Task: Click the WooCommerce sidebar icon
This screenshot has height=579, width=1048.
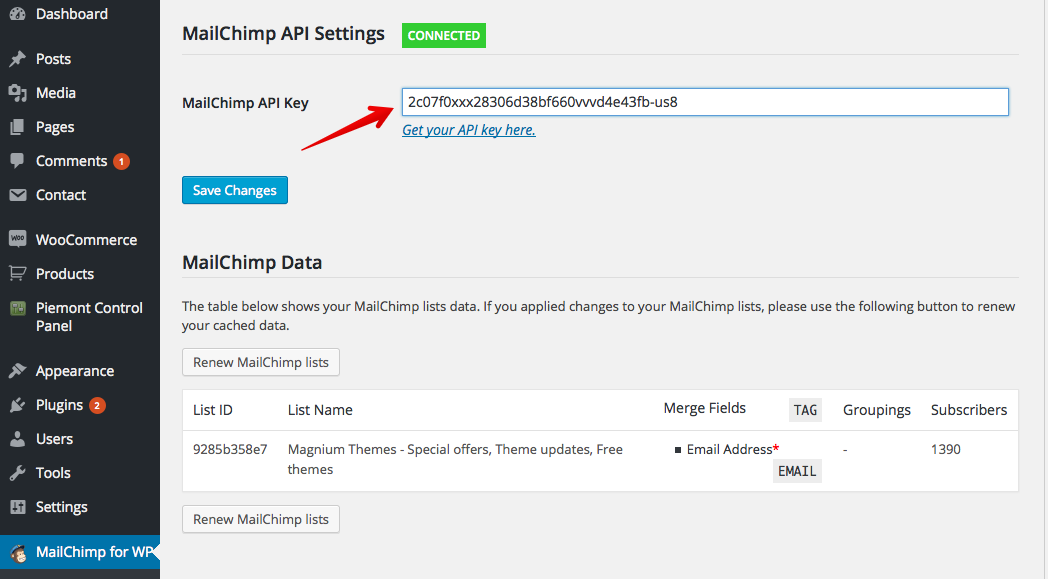Action: tap(17, 240)
